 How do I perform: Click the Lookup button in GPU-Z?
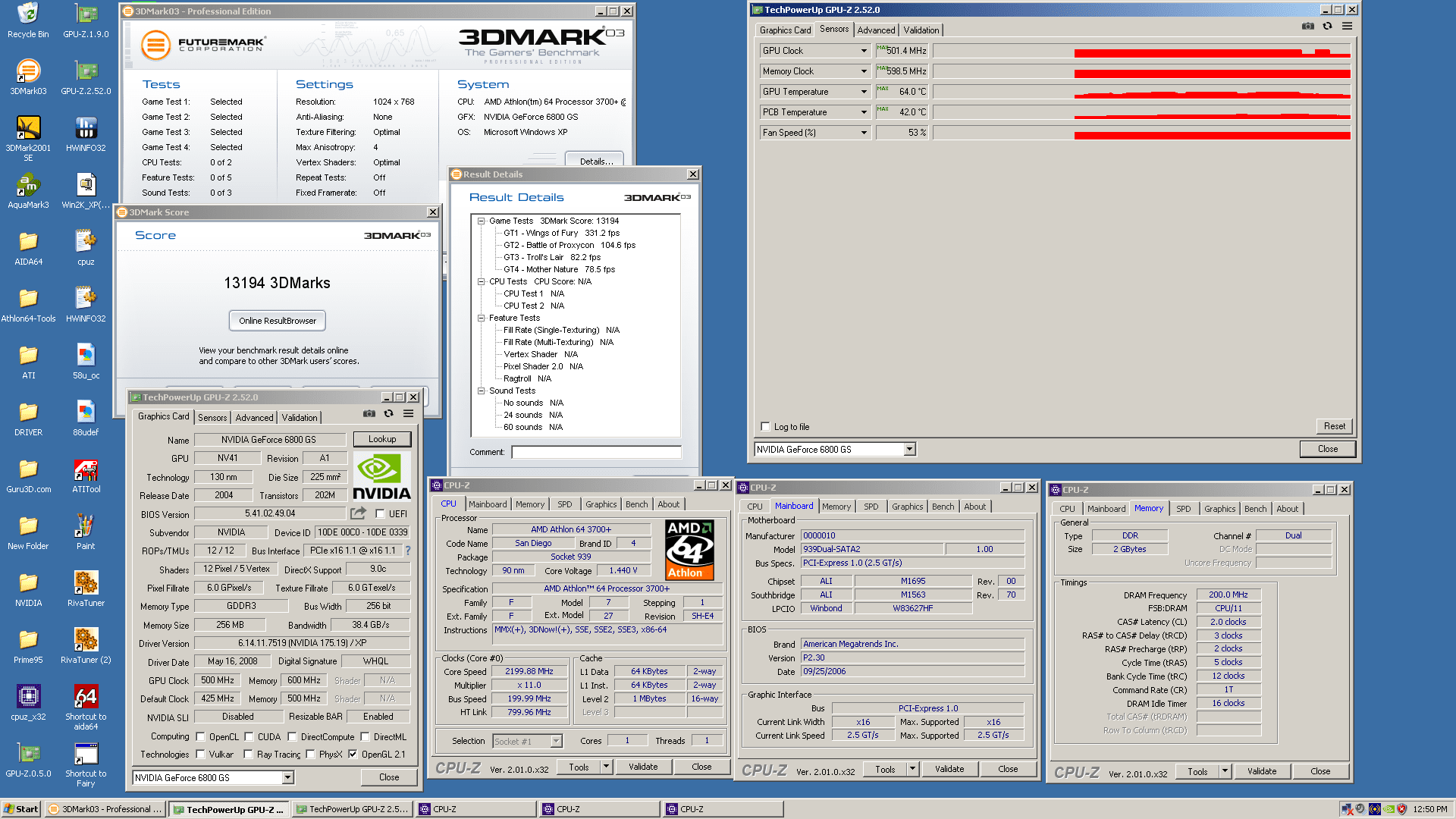pyautogui.click(x=382, y=439)
